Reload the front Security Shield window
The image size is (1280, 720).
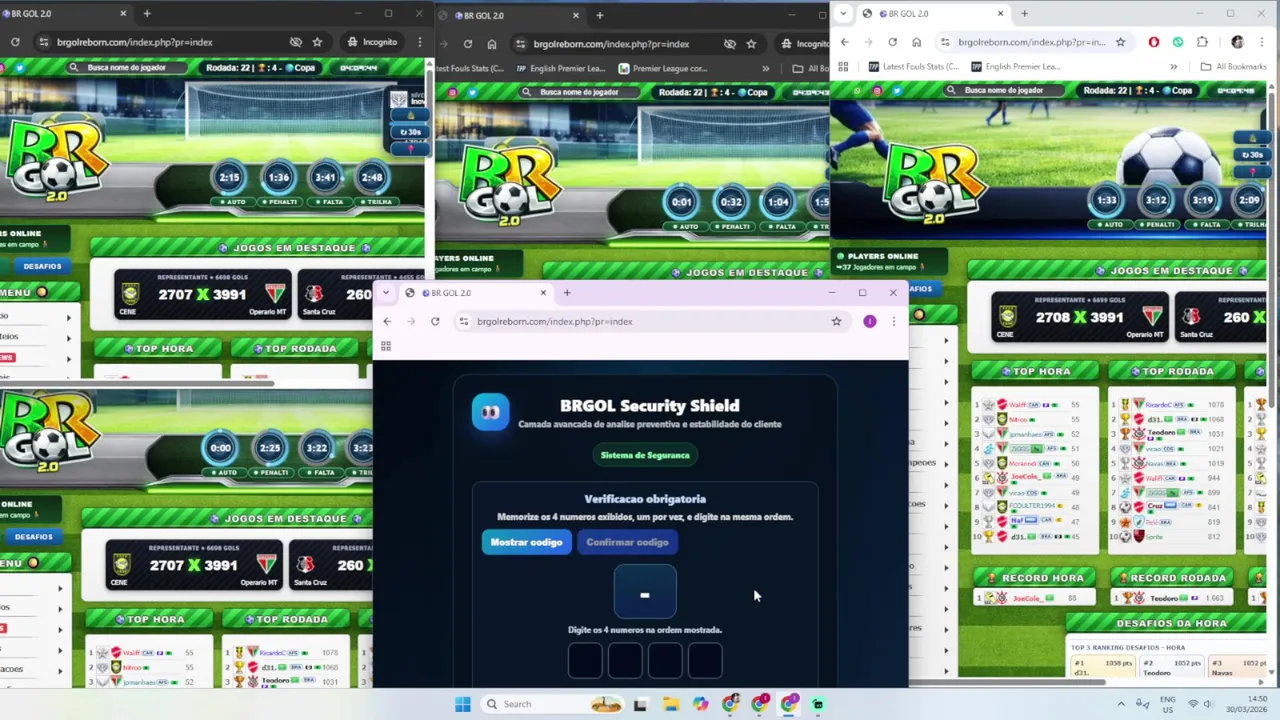[435, 321]
